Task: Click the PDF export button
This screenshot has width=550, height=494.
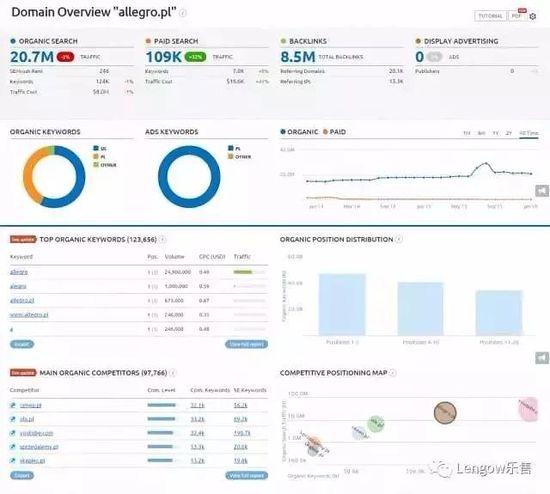Action: tap(516, 16)
